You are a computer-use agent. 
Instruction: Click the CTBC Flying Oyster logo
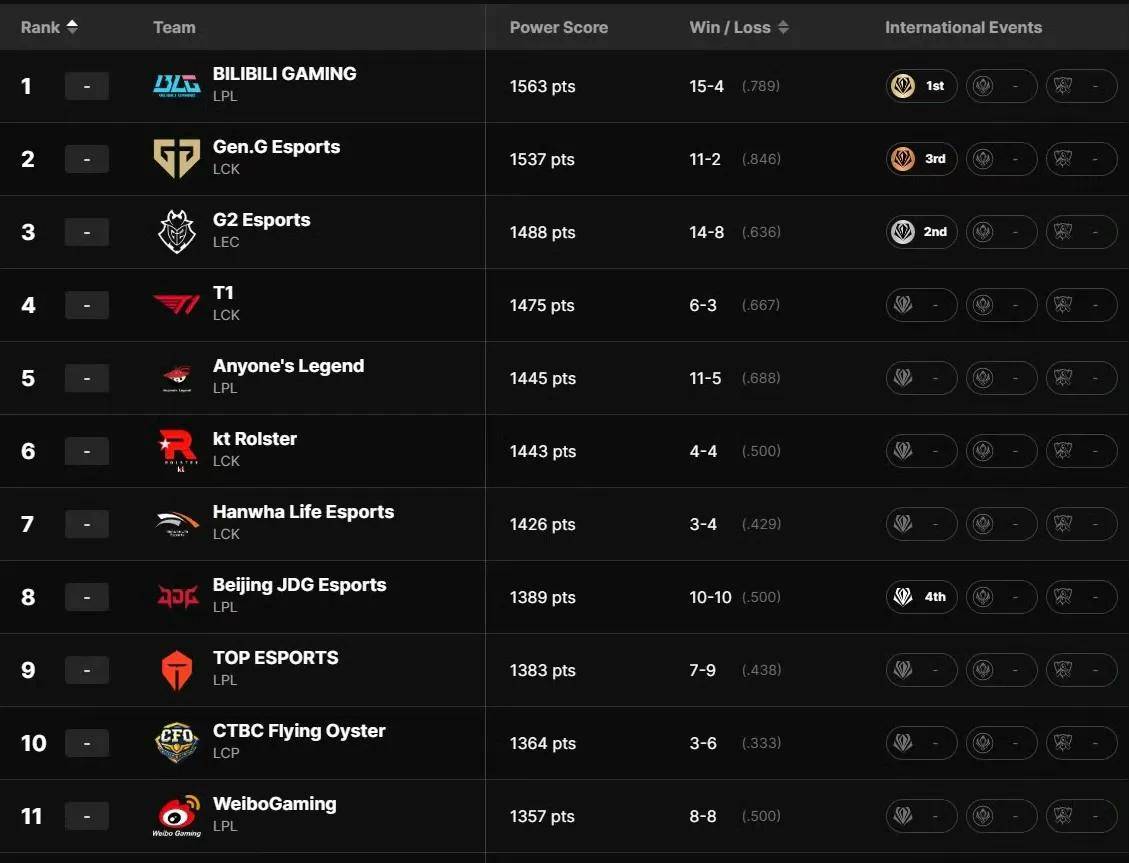click(x=177, y=743)
